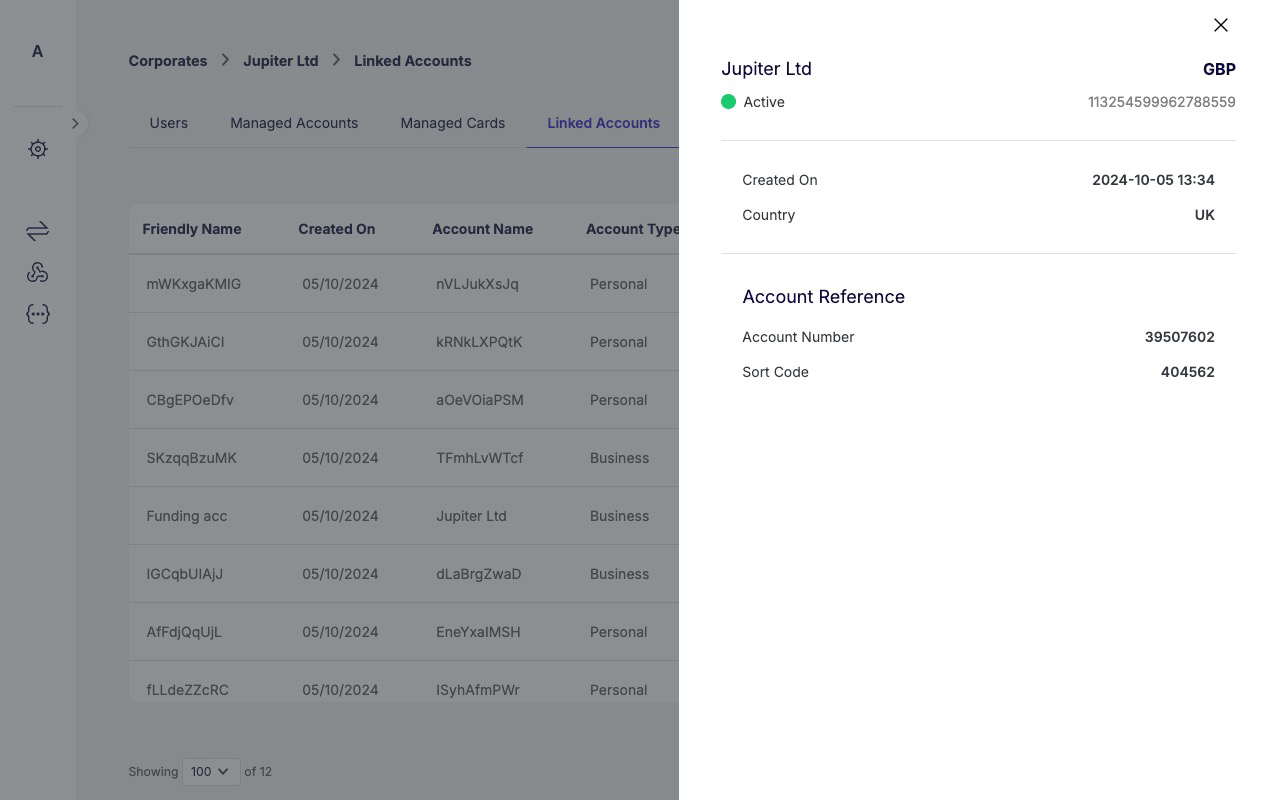The height and width of the screenshot is (800, 1285).
Task: Click account name EneYxaIMSH
Action: 478,632
